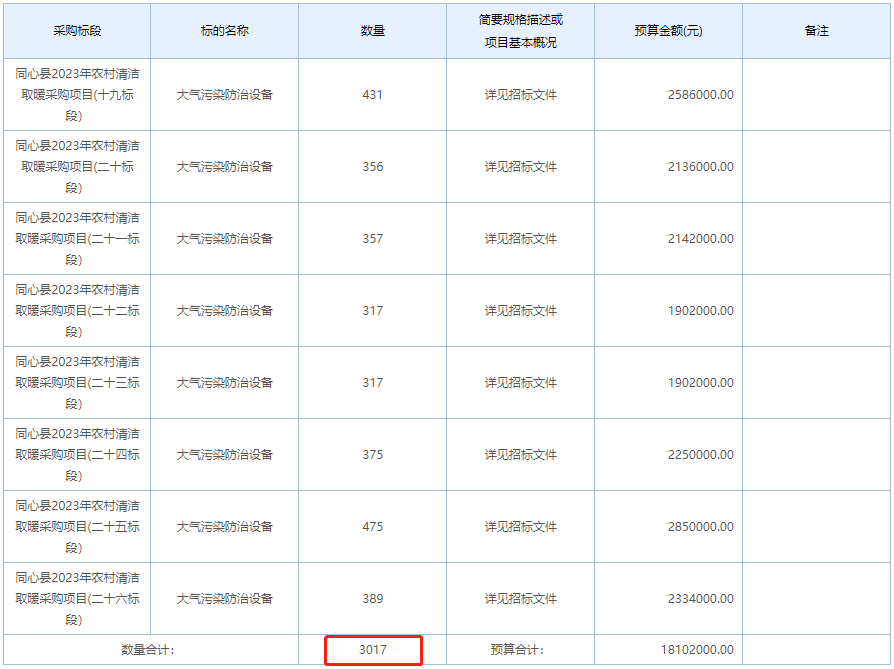Click the quantity value 356
The width and height of the screenshot is (894, 669).
374,167
